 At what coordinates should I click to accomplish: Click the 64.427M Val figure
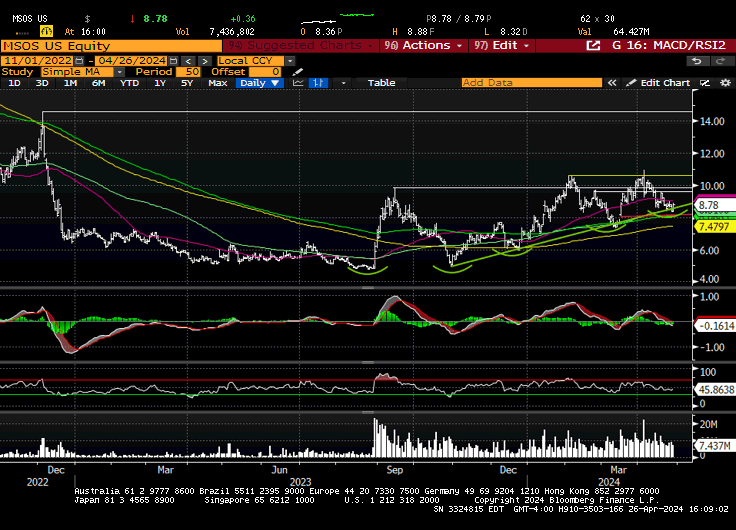click(x=631, y=32)
